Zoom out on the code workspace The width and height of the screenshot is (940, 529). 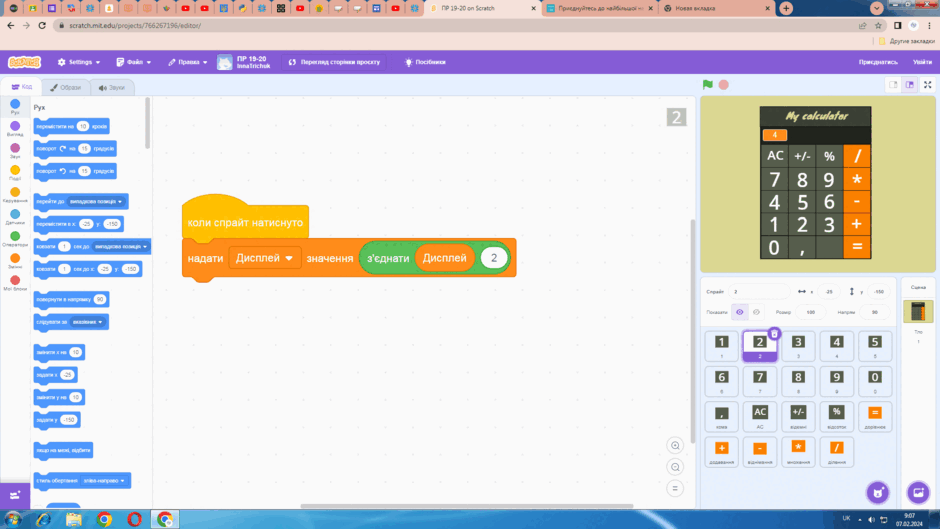[x=675, y=467]
